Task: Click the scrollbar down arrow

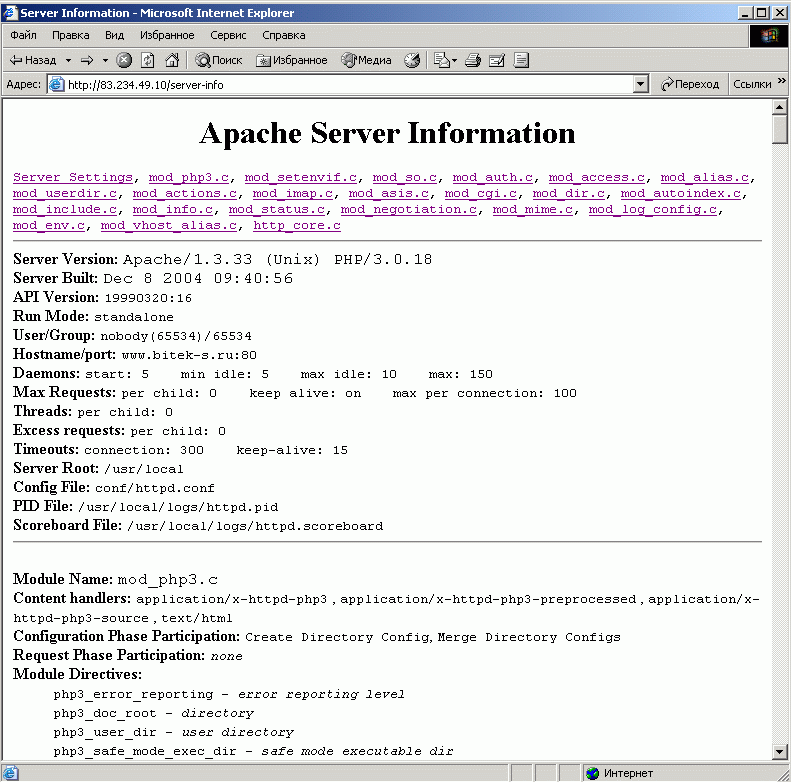Action: (x=779, y=752)
